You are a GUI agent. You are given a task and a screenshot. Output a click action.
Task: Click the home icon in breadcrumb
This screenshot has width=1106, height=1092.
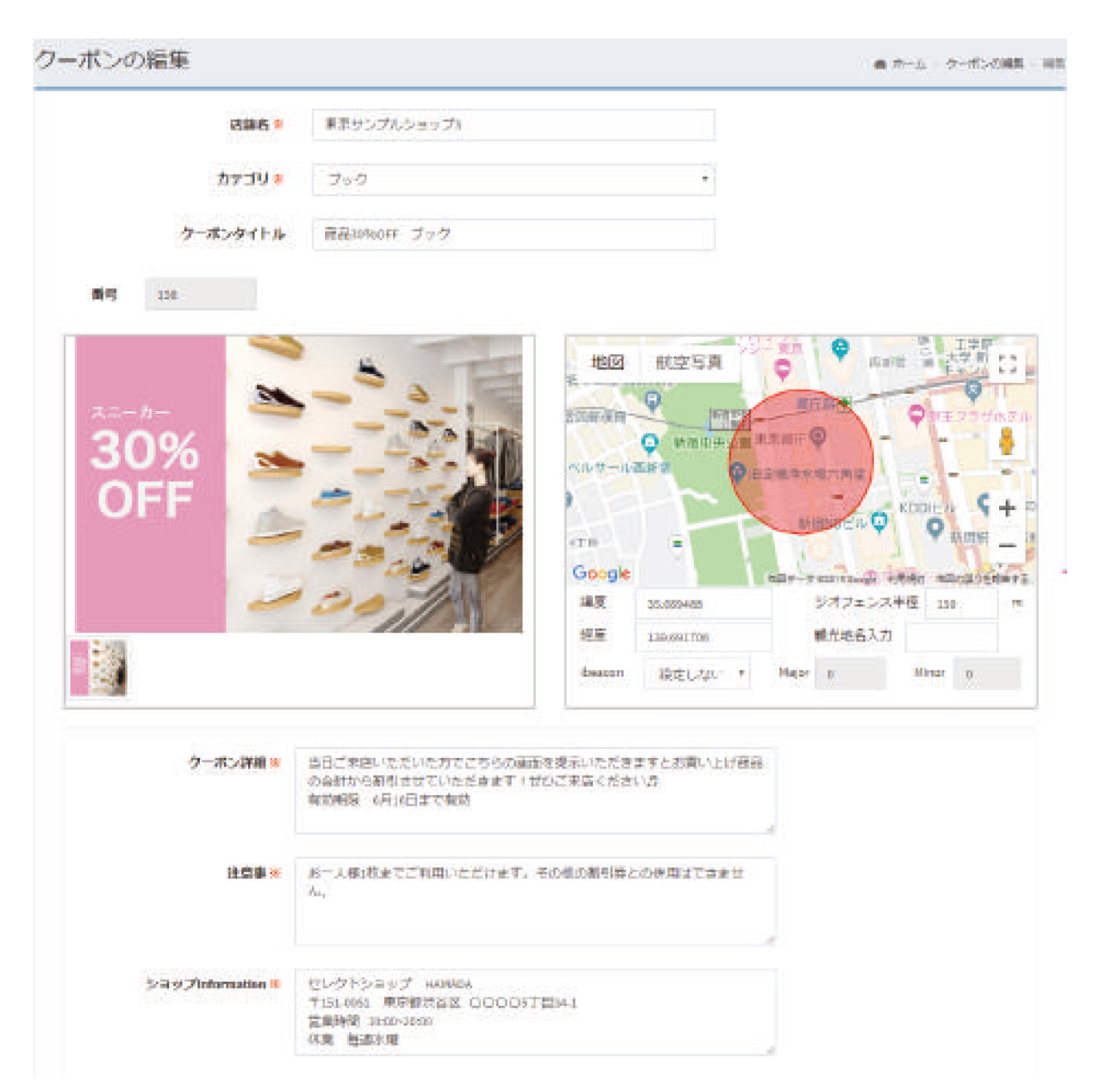880,64
